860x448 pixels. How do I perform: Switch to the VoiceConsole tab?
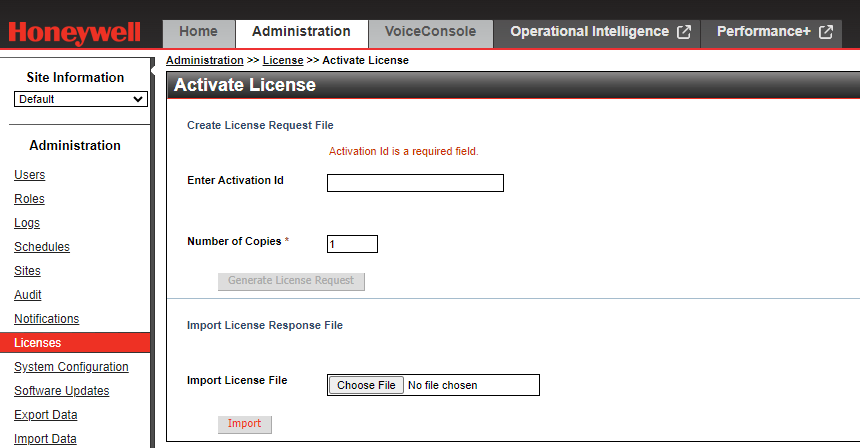(430, 32)
